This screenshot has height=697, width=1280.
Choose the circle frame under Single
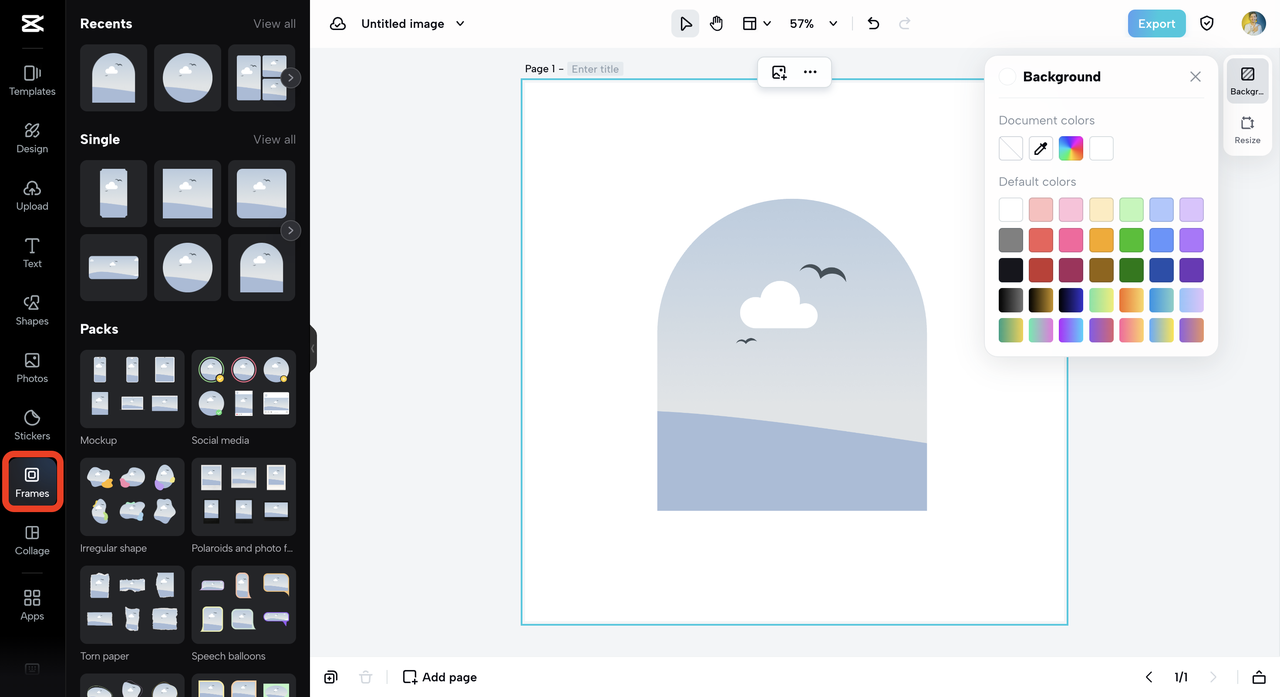tap(187, 267)
